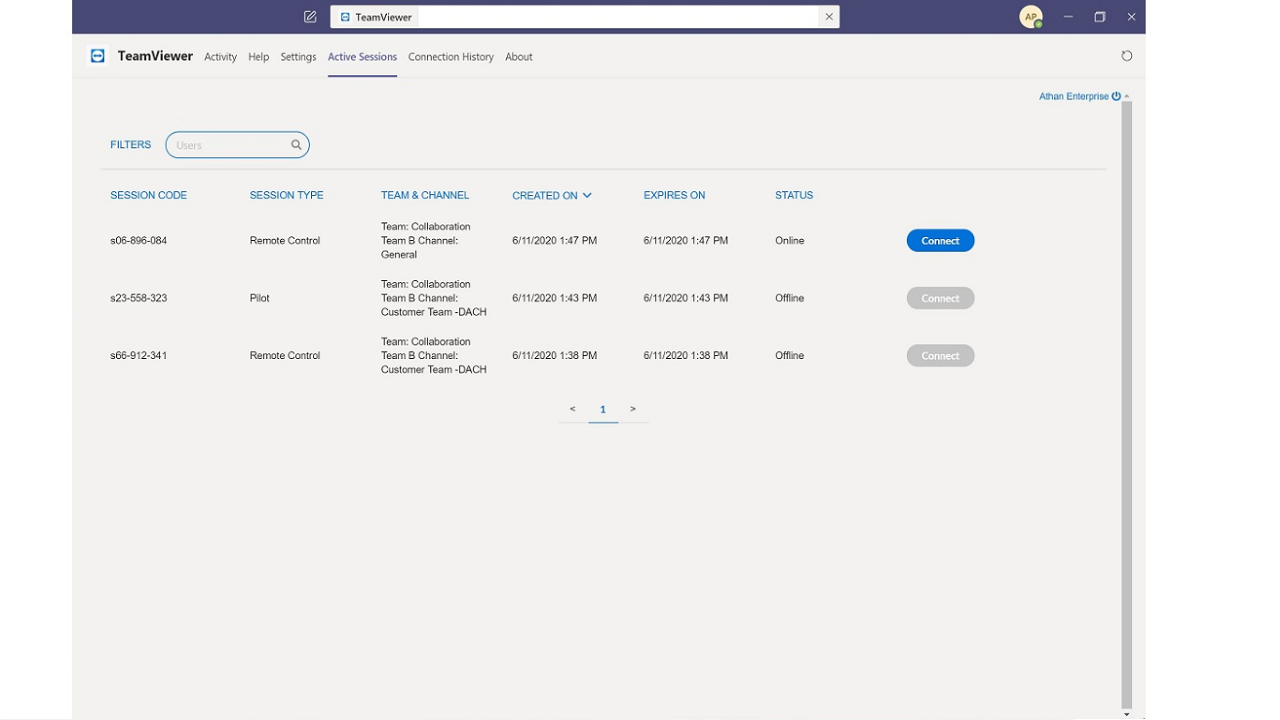Image resolution: width=1280 pixels, height=720 pixels.
Task: Click the Expires On column header
Action: 674,195
